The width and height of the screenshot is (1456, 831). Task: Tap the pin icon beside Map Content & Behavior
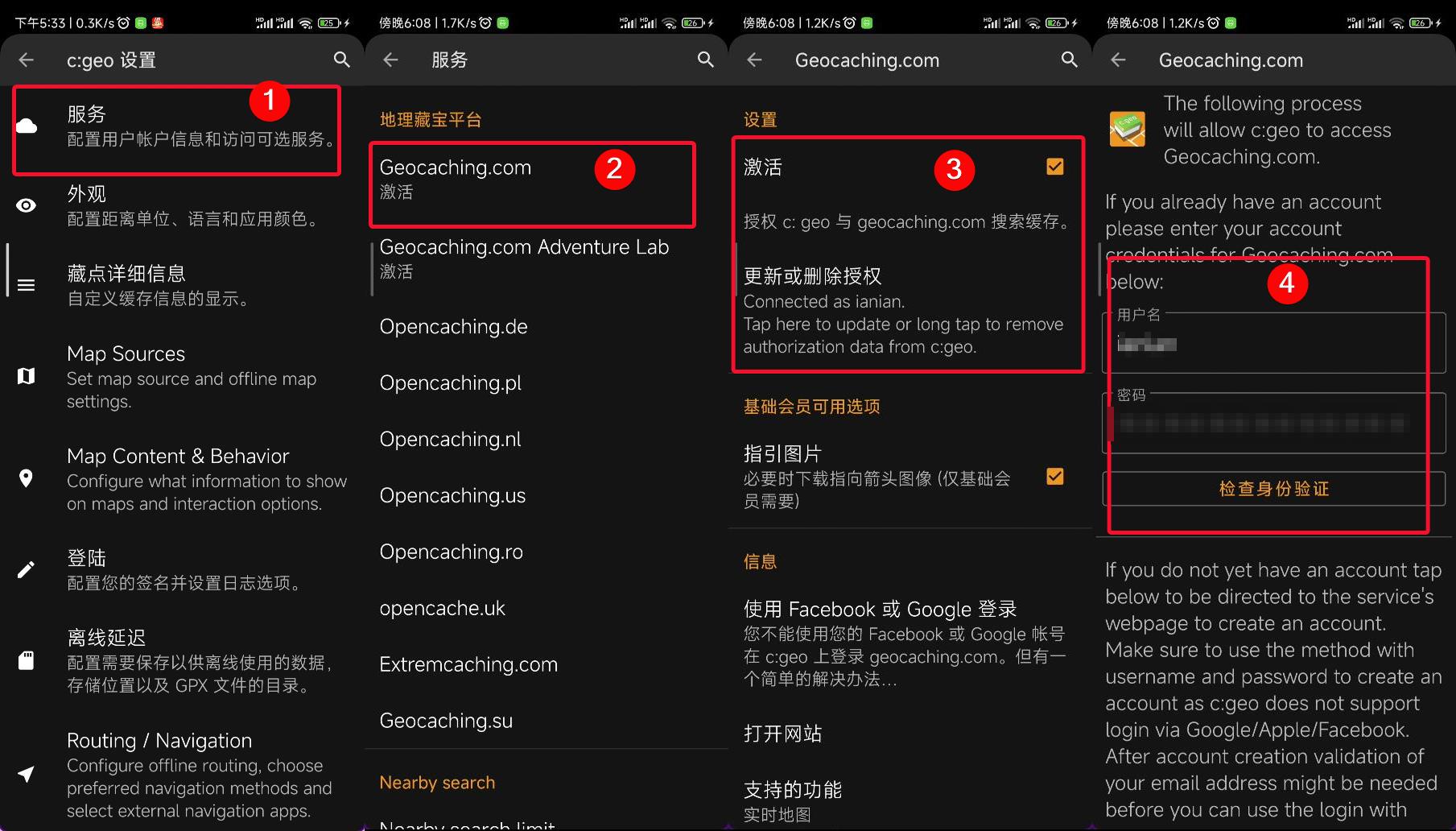click(27, 478)
